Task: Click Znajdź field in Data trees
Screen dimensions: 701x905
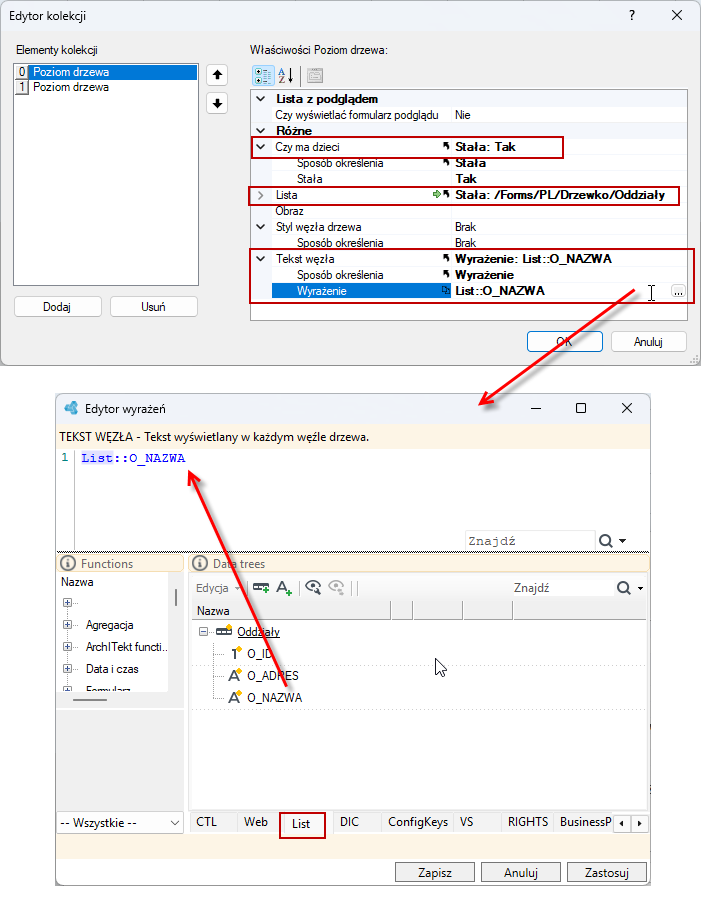Action: [x=563, y=588]
